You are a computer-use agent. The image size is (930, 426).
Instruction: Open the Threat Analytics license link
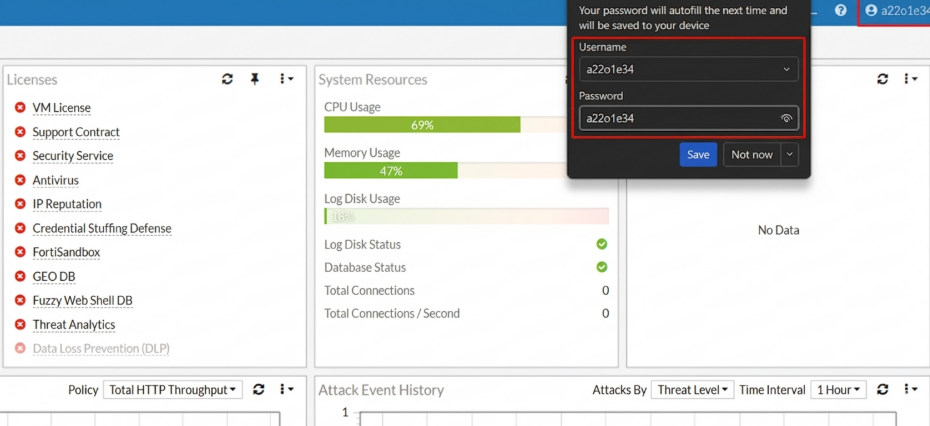pos(74,325)
